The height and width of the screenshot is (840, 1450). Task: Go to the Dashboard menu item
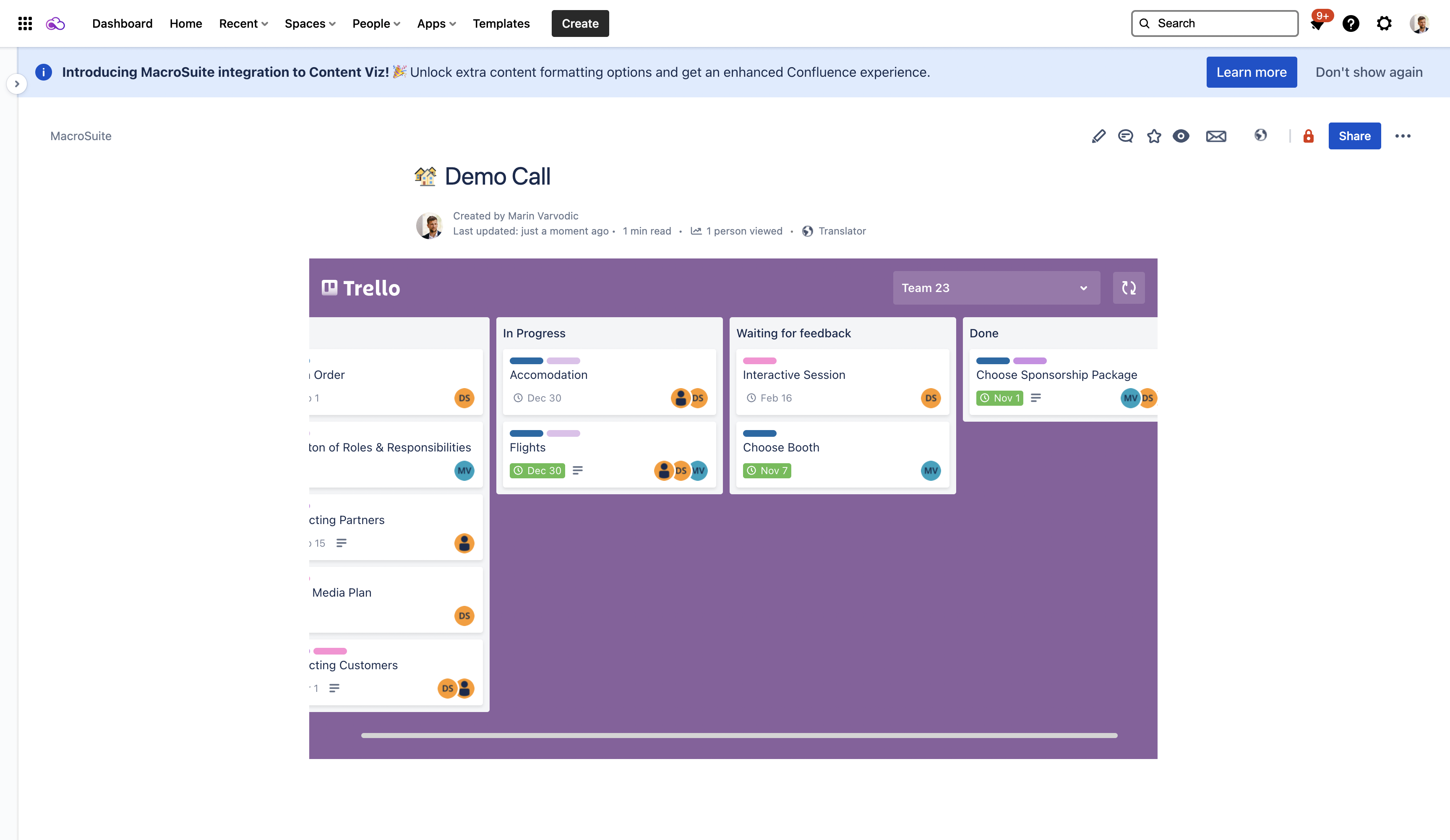pos(122,23)
